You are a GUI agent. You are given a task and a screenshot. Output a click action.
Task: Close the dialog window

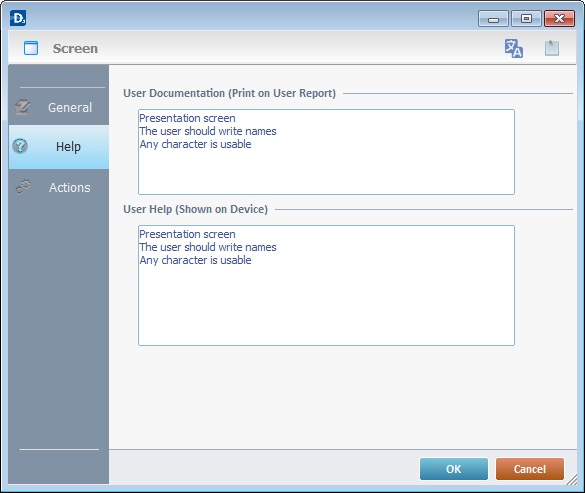559,19
